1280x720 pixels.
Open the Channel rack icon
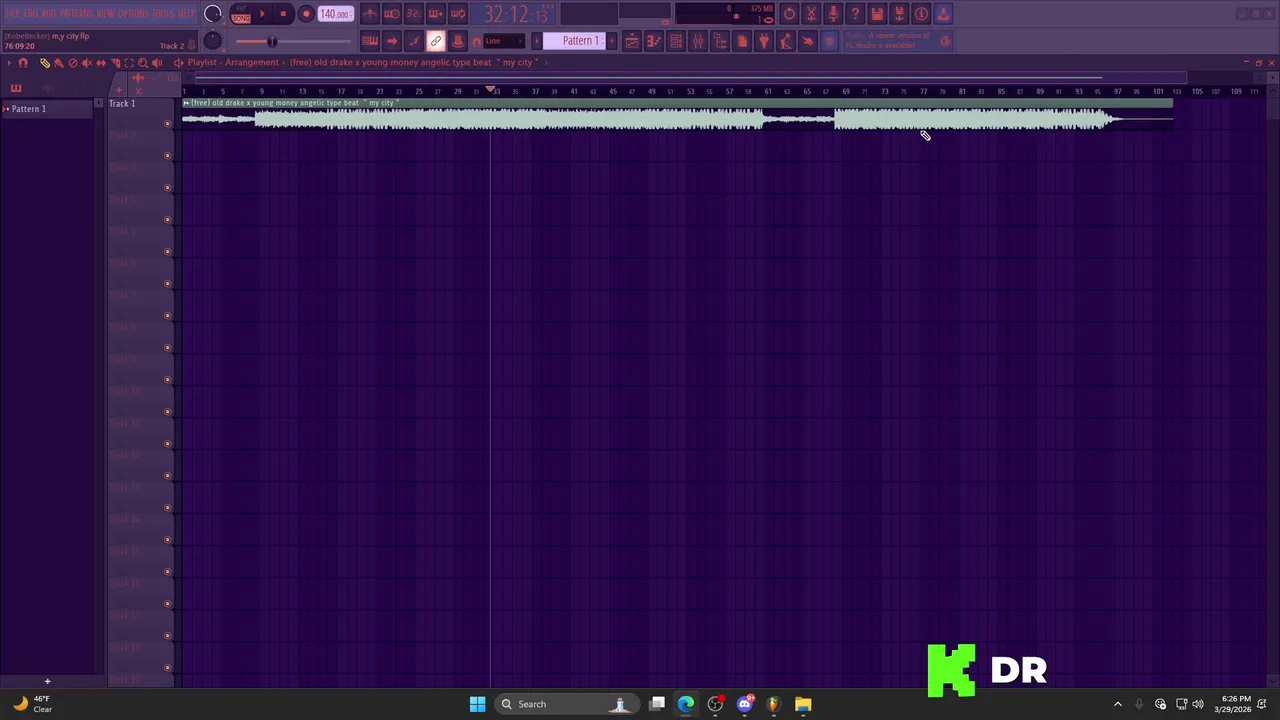(676, 41)
